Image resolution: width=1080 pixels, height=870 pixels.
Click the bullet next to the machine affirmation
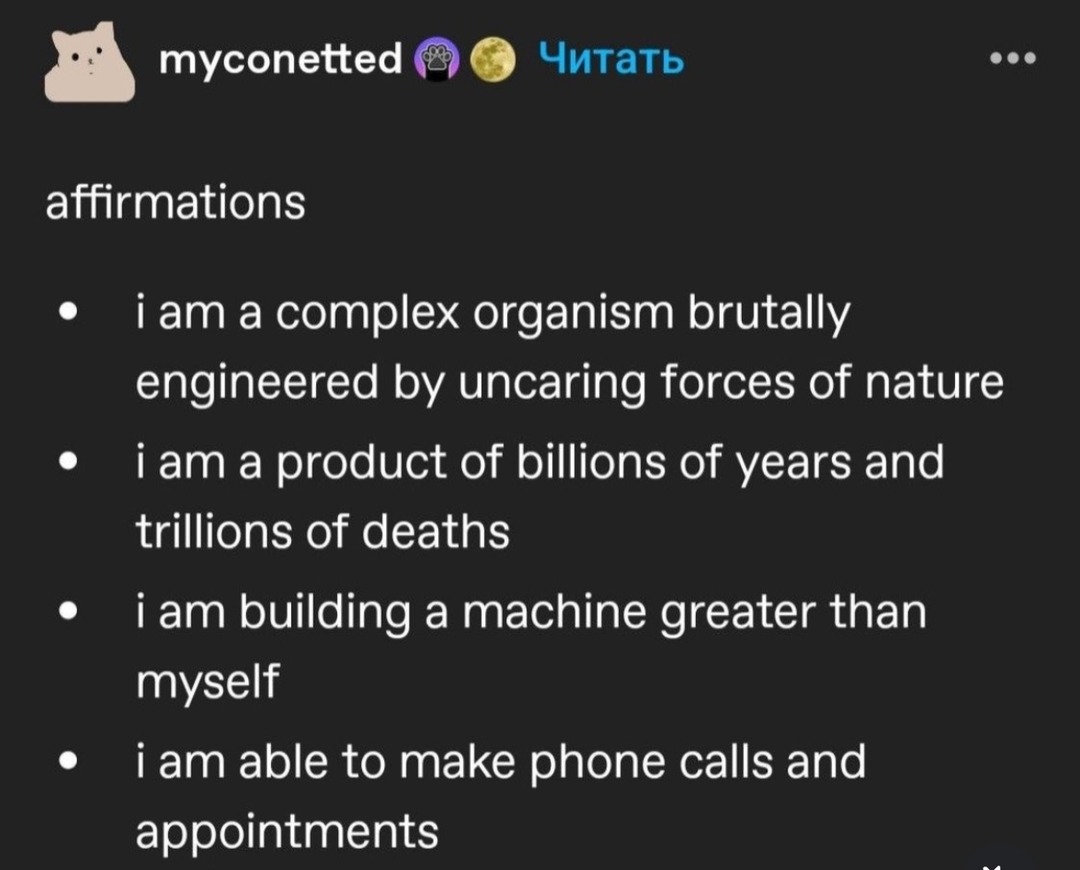(x=67, y=612)
